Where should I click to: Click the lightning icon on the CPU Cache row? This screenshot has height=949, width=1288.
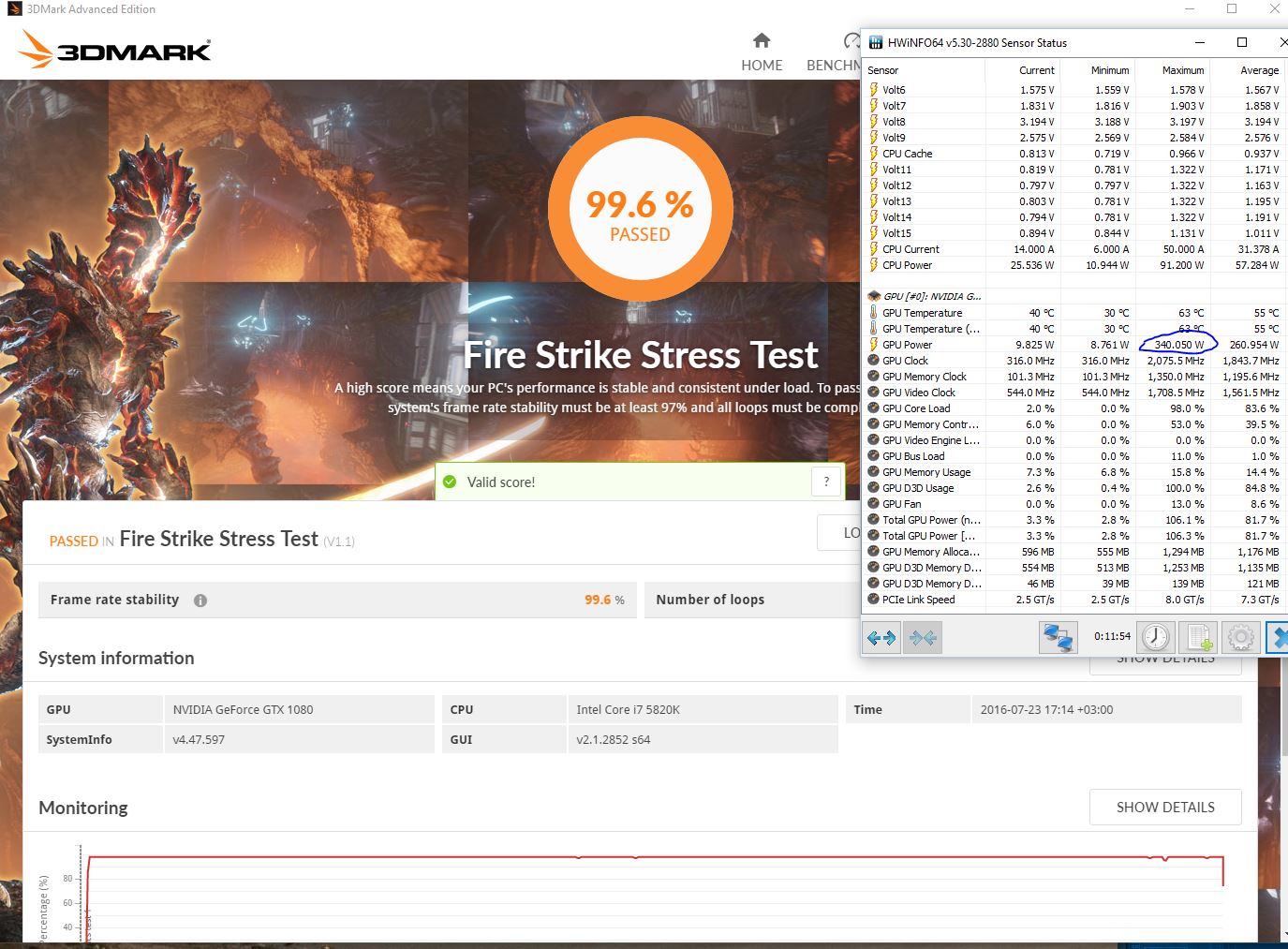point(874,154)
